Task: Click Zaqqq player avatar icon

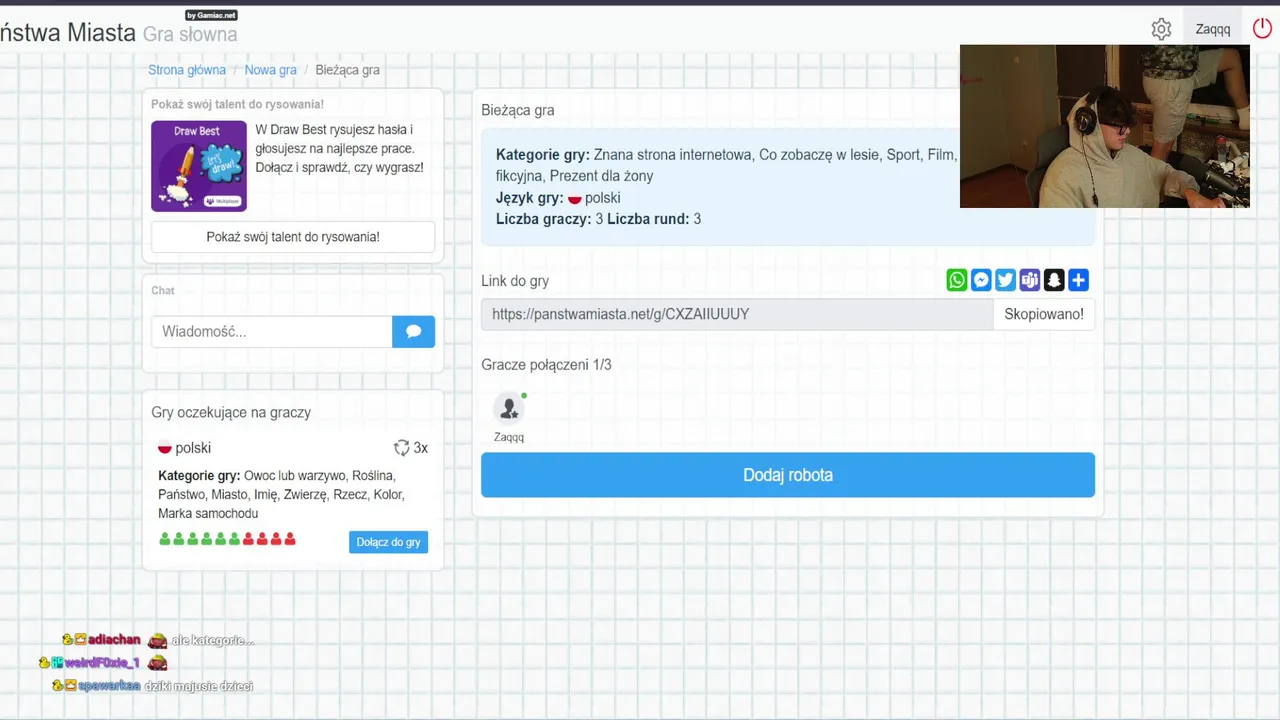Action: point(509,408)
